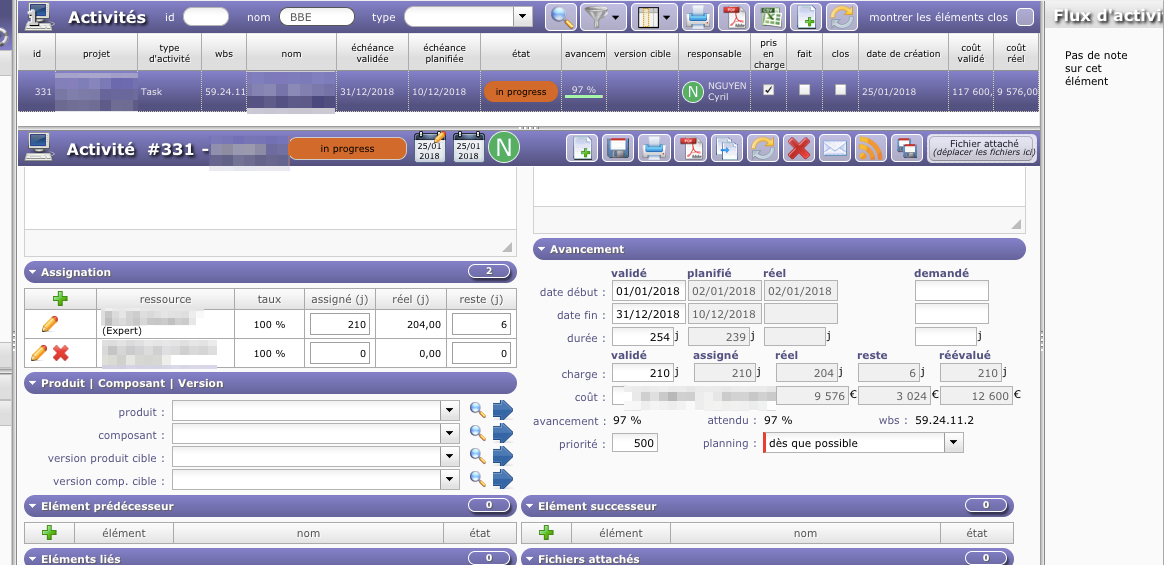
Task: Collapse the Assignation section
Action: pyautogui.click(x=33, y=272)
